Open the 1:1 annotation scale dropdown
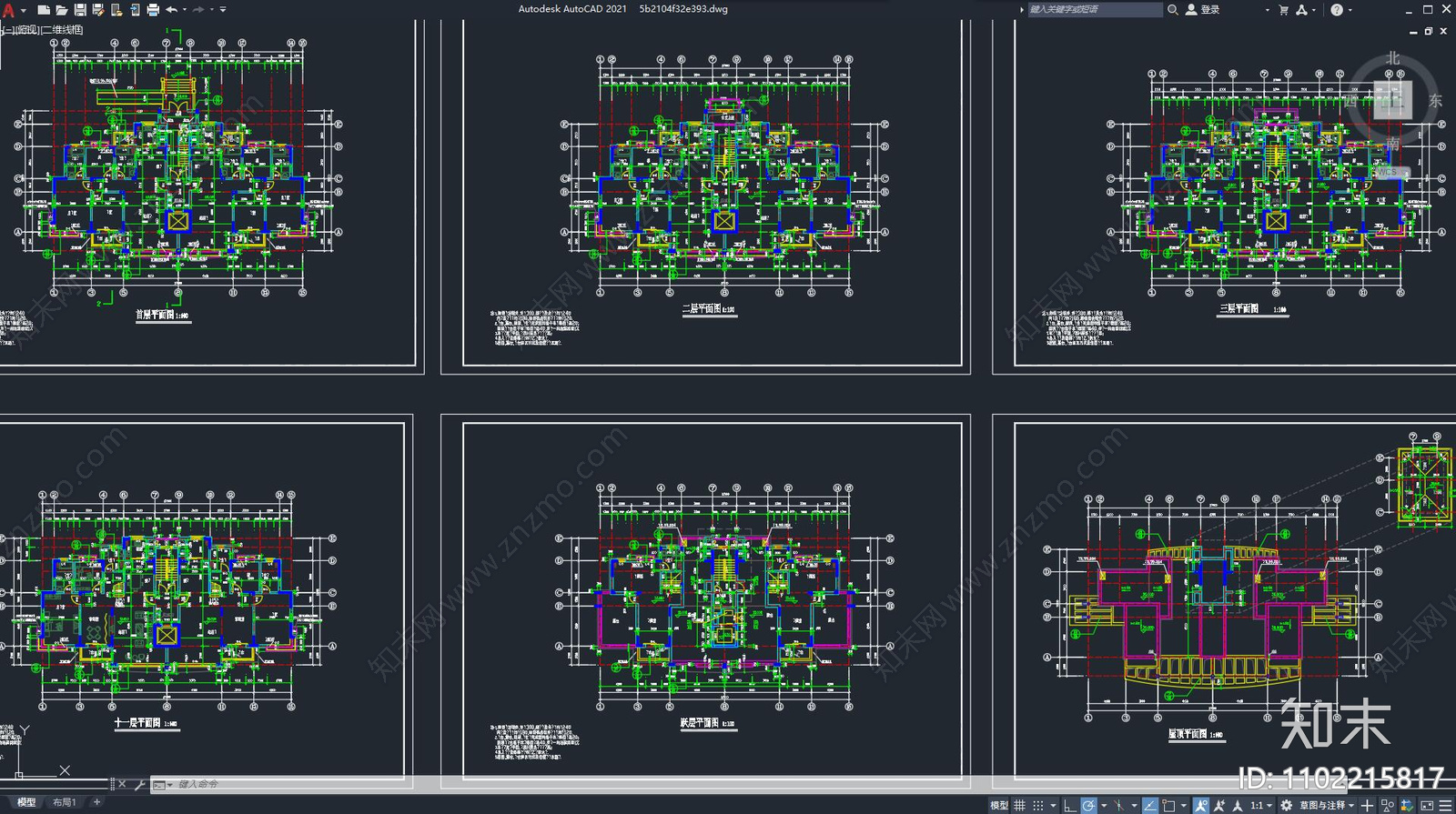Screen dimensions: 1456x814 pyautogui.click(x=1261, y=806)
